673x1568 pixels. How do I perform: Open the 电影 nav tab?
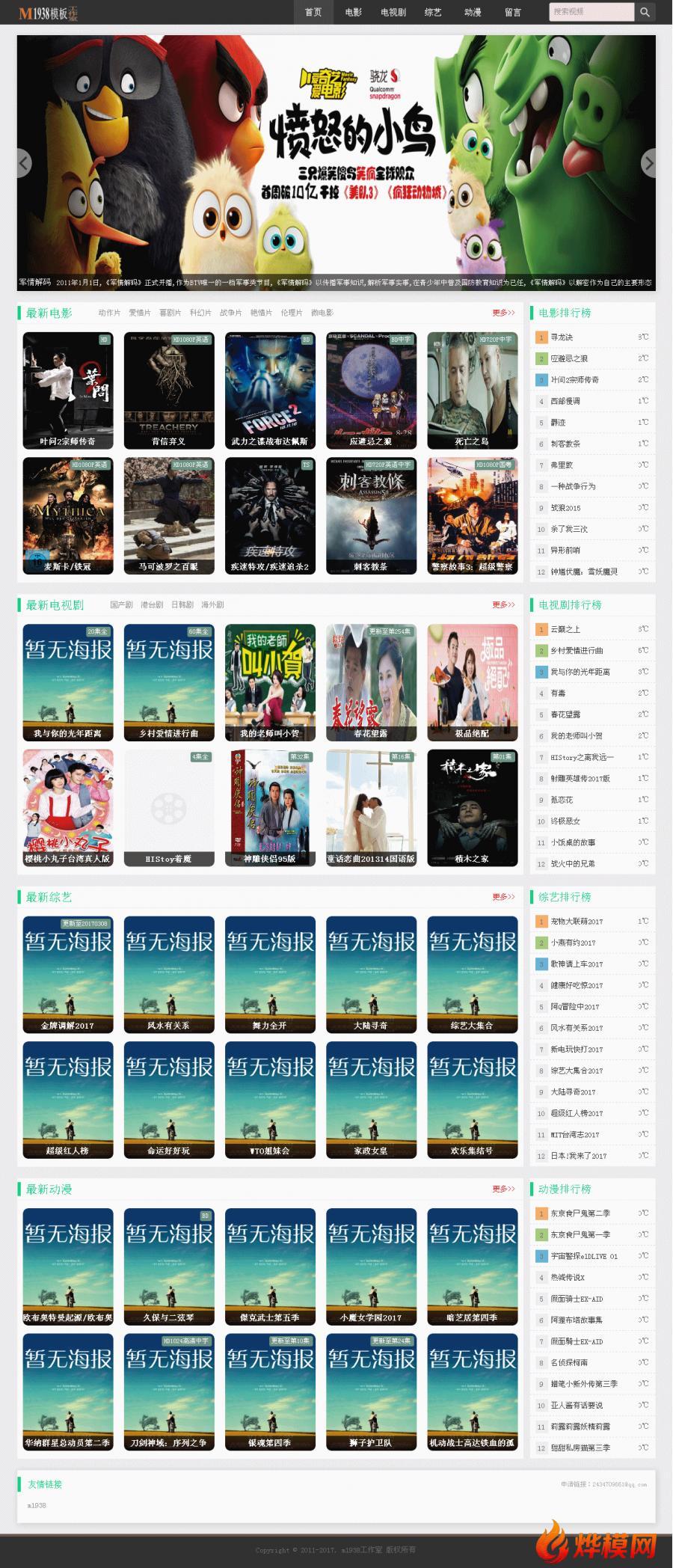354,12
